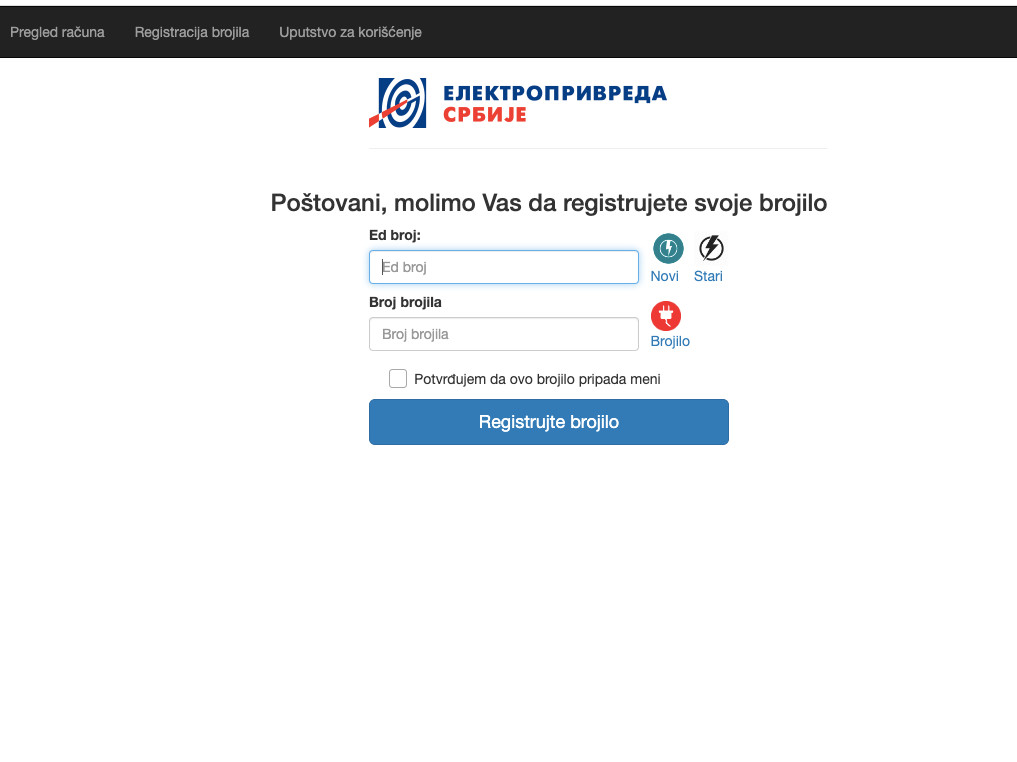
Task: Click the EPS circular logo emblem
Action: (x=402, y=103)
